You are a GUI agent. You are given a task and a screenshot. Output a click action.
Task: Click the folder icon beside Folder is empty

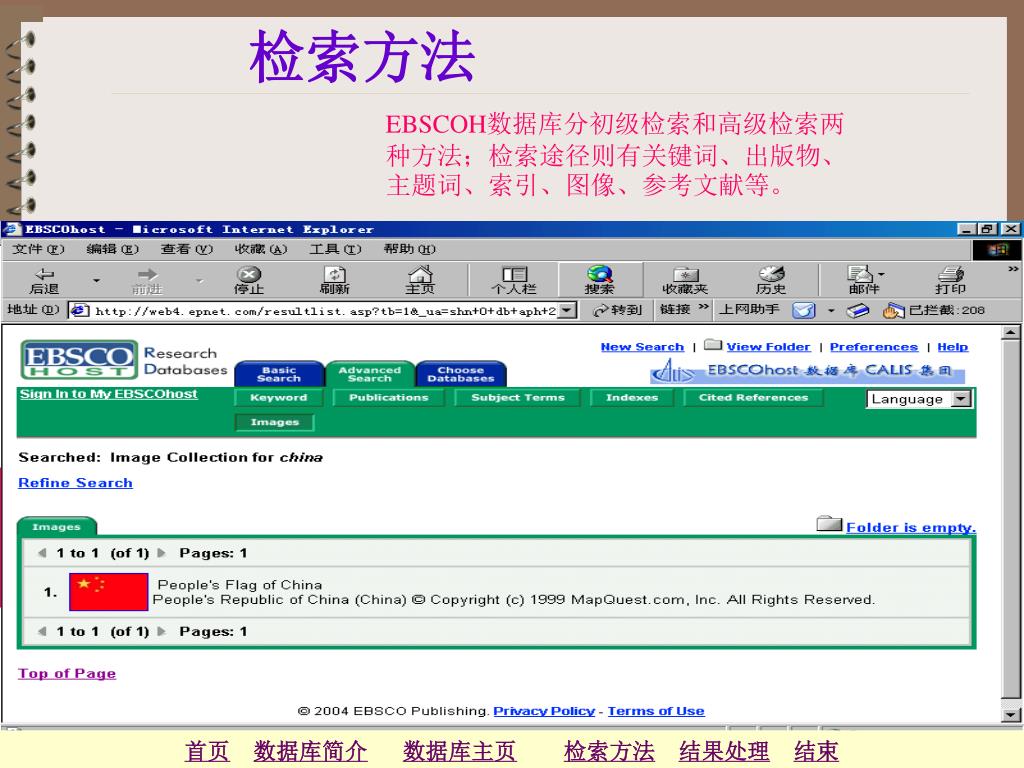tap(829, 523)
